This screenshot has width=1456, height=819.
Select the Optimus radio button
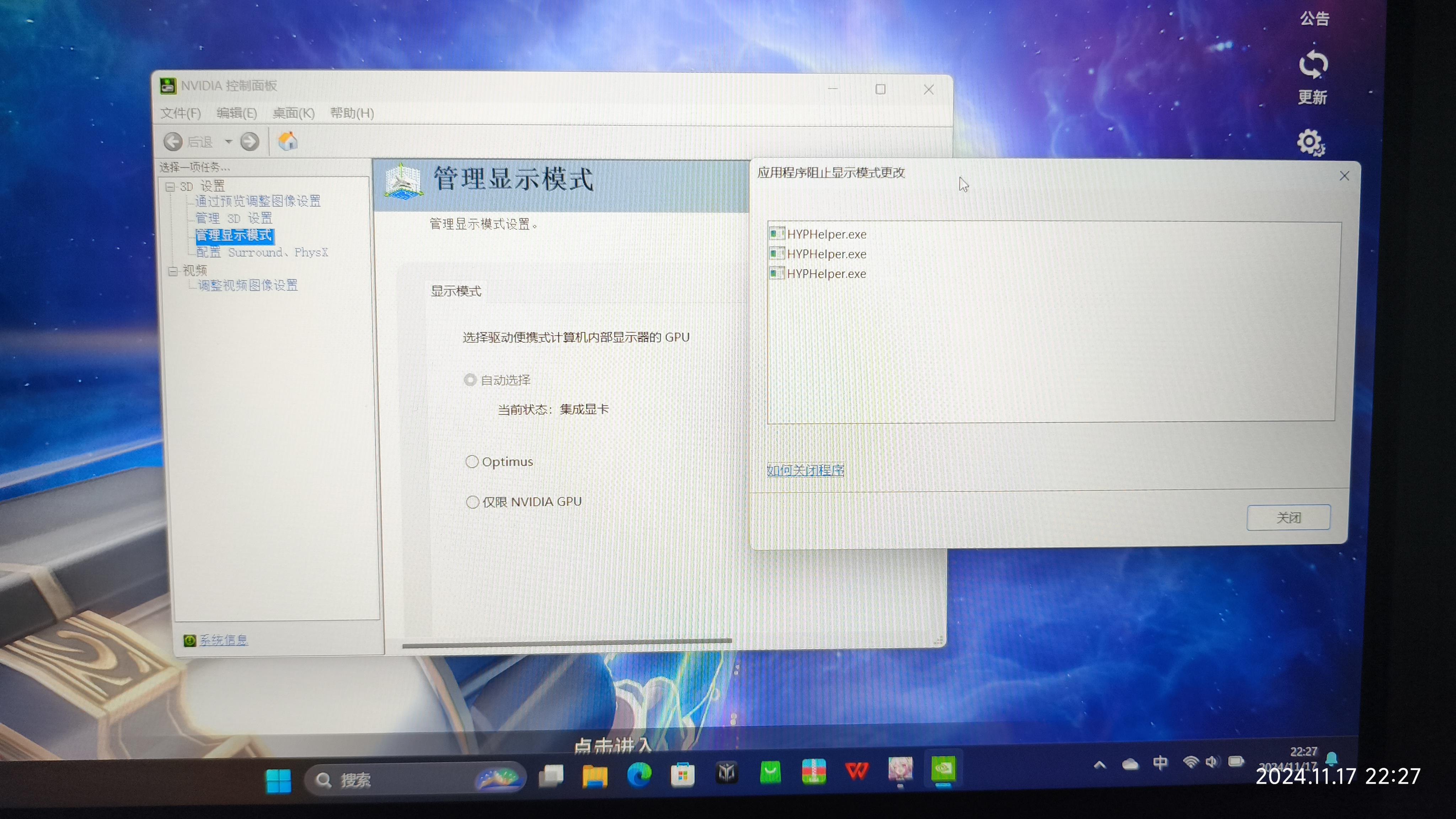tap(472, 462)
